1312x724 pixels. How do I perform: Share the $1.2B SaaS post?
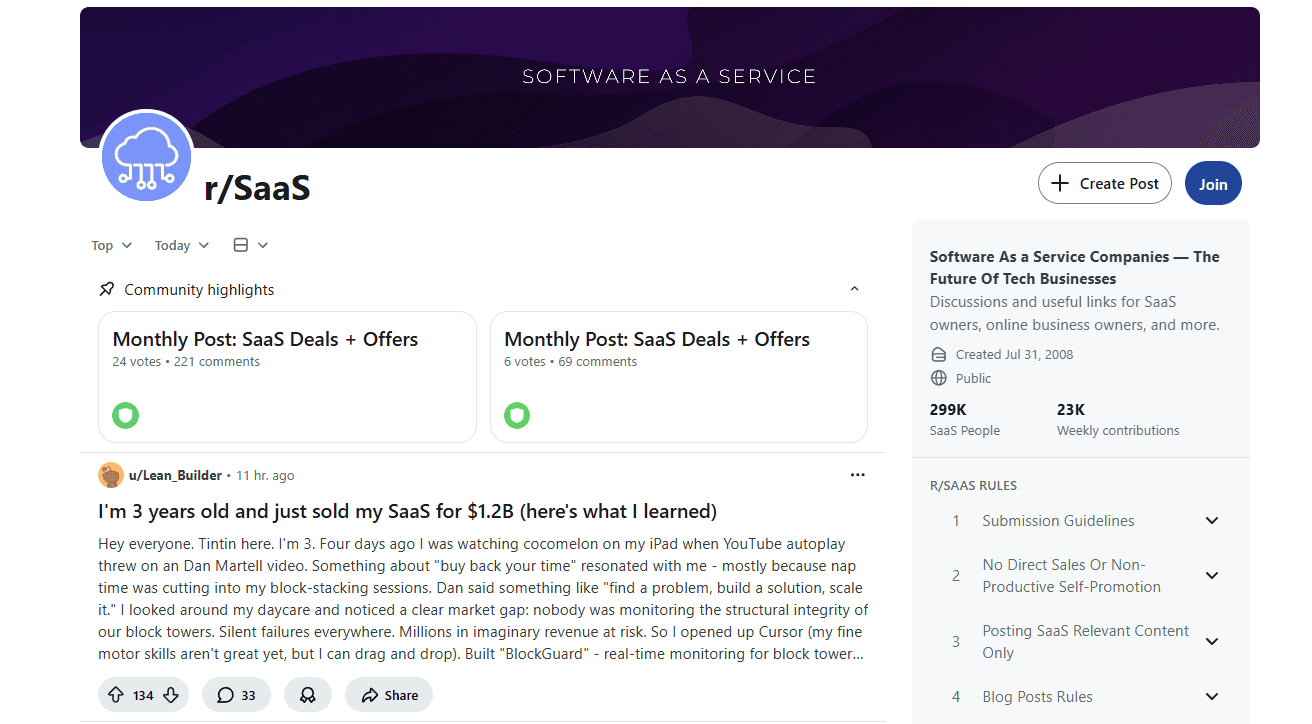pos(389,695)
